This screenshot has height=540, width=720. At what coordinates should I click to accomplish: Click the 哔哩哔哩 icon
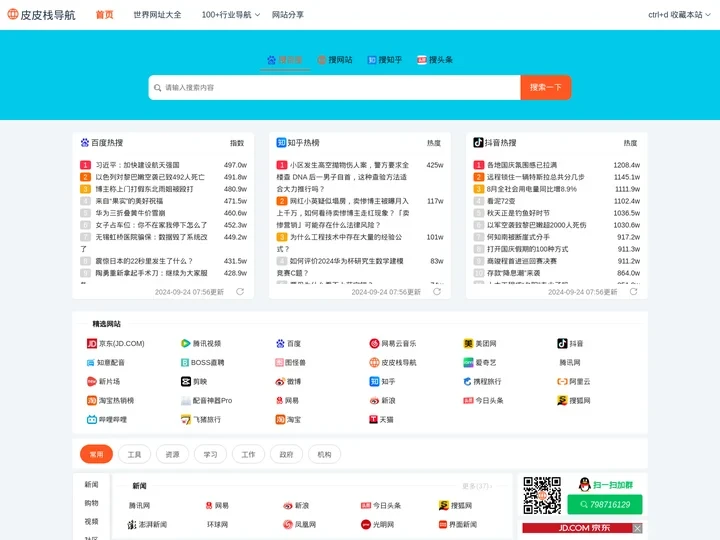92,420
